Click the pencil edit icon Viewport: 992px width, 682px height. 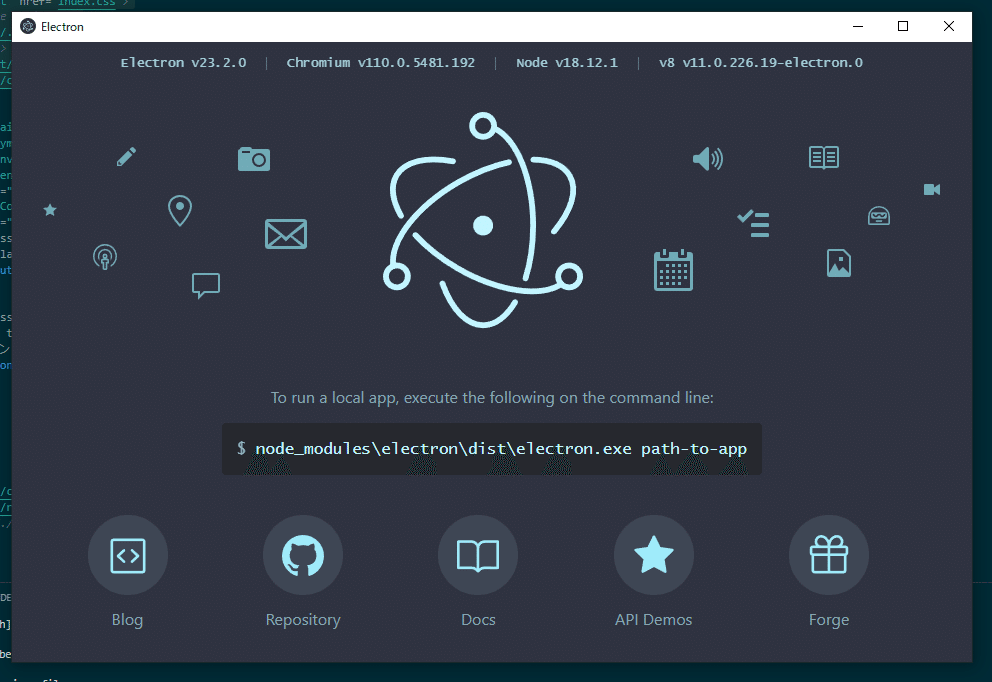(127, 156)
